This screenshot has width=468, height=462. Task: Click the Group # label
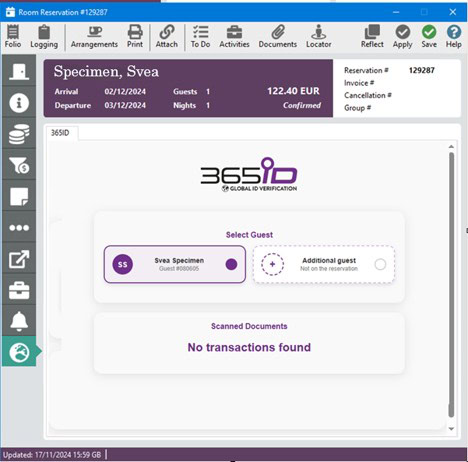[x=357, y=108]
